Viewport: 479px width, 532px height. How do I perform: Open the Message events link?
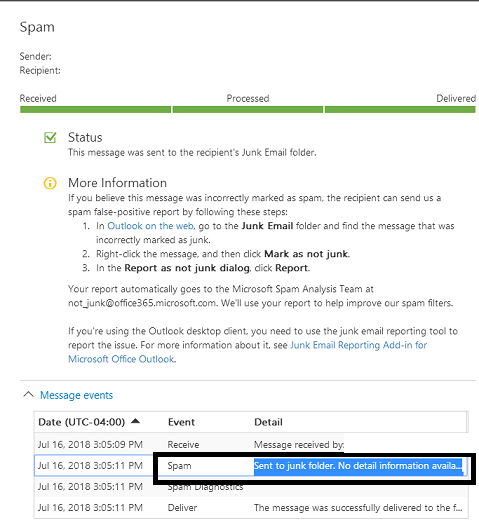point(76,395)
